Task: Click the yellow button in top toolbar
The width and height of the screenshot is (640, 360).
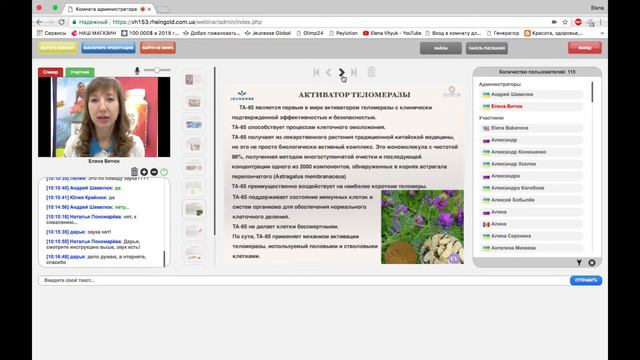Action: [58, 48]
